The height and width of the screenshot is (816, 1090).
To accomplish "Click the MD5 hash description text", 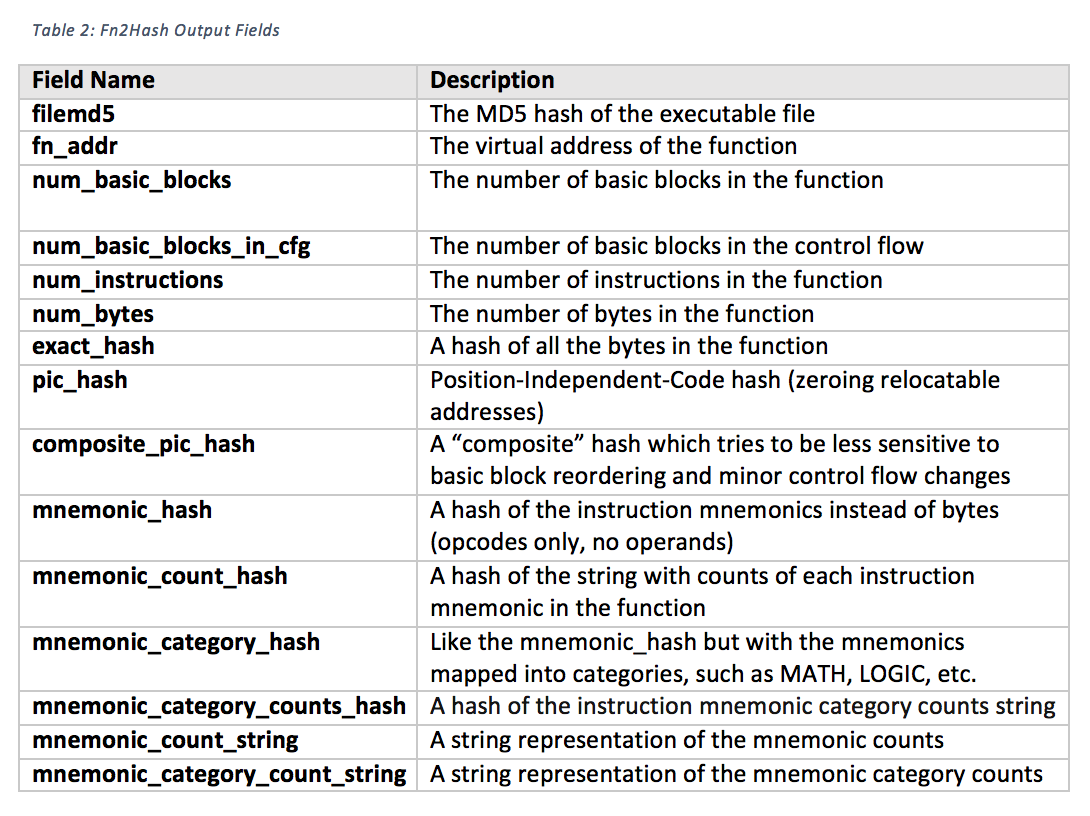I will 622,114.
